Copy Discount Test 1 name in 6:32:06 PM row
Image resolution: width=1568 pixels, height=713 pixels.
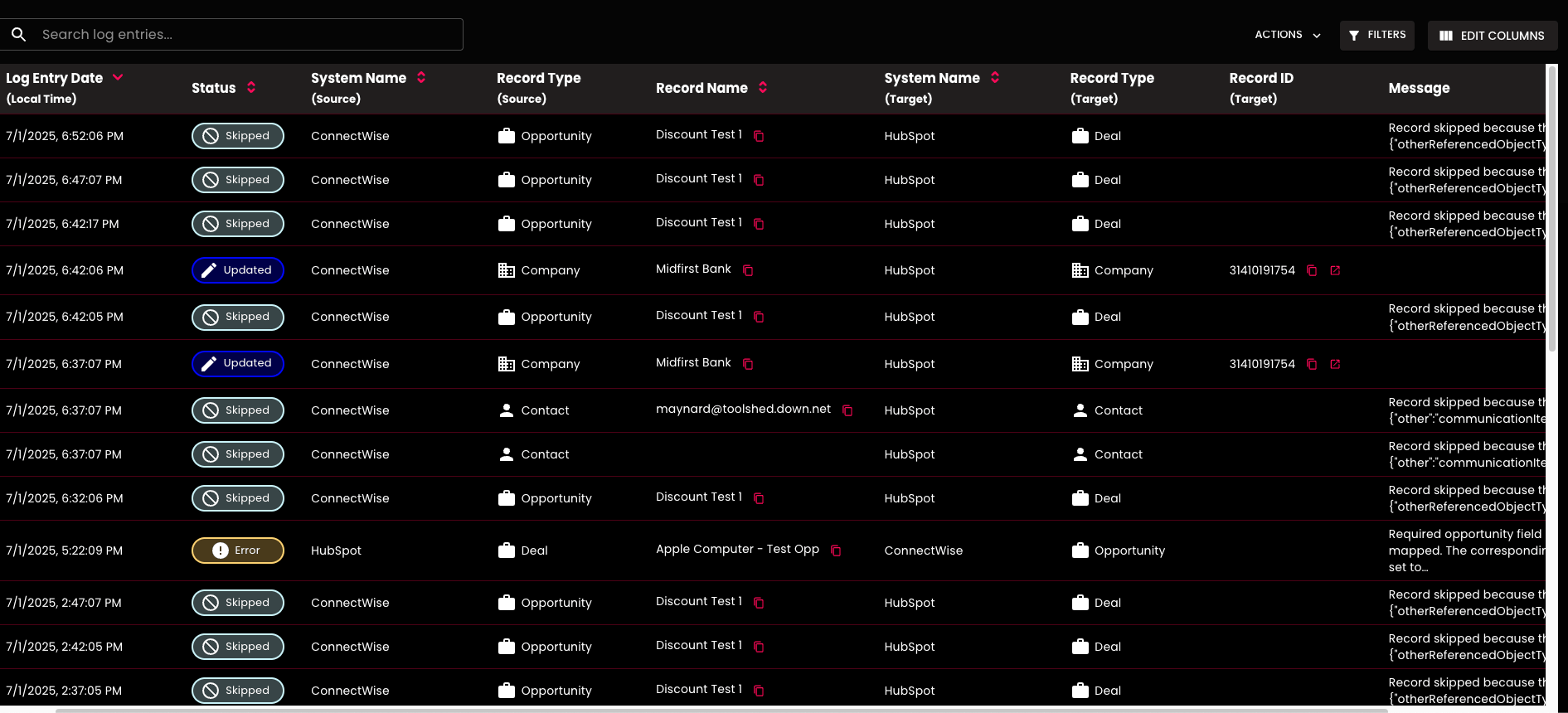(x=759, y=498)
